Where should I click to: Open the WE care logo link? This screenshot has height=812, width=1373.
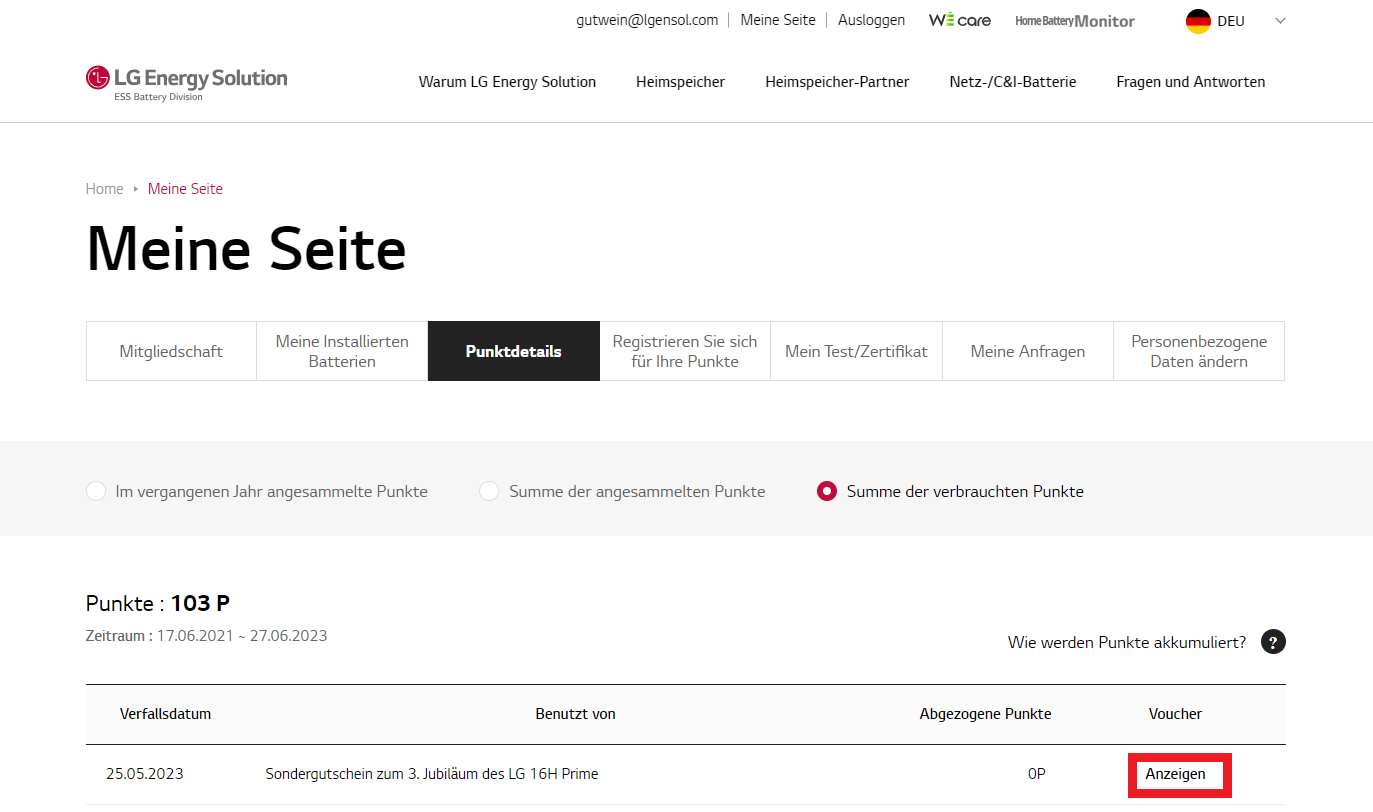[x=959, y=20]
